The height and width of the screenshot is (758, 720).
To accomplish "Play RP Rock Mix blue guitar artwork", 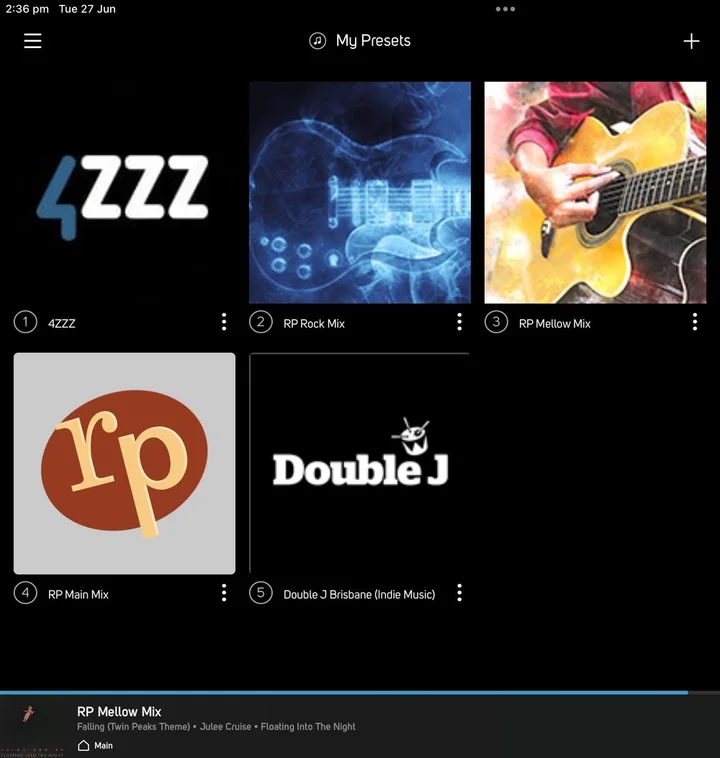I will 360,192.
